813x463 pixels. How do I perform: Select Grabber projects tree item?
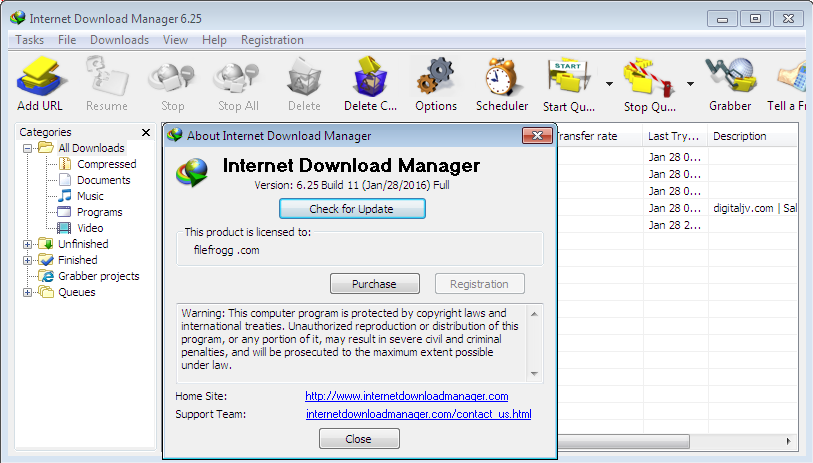[99, 276]
